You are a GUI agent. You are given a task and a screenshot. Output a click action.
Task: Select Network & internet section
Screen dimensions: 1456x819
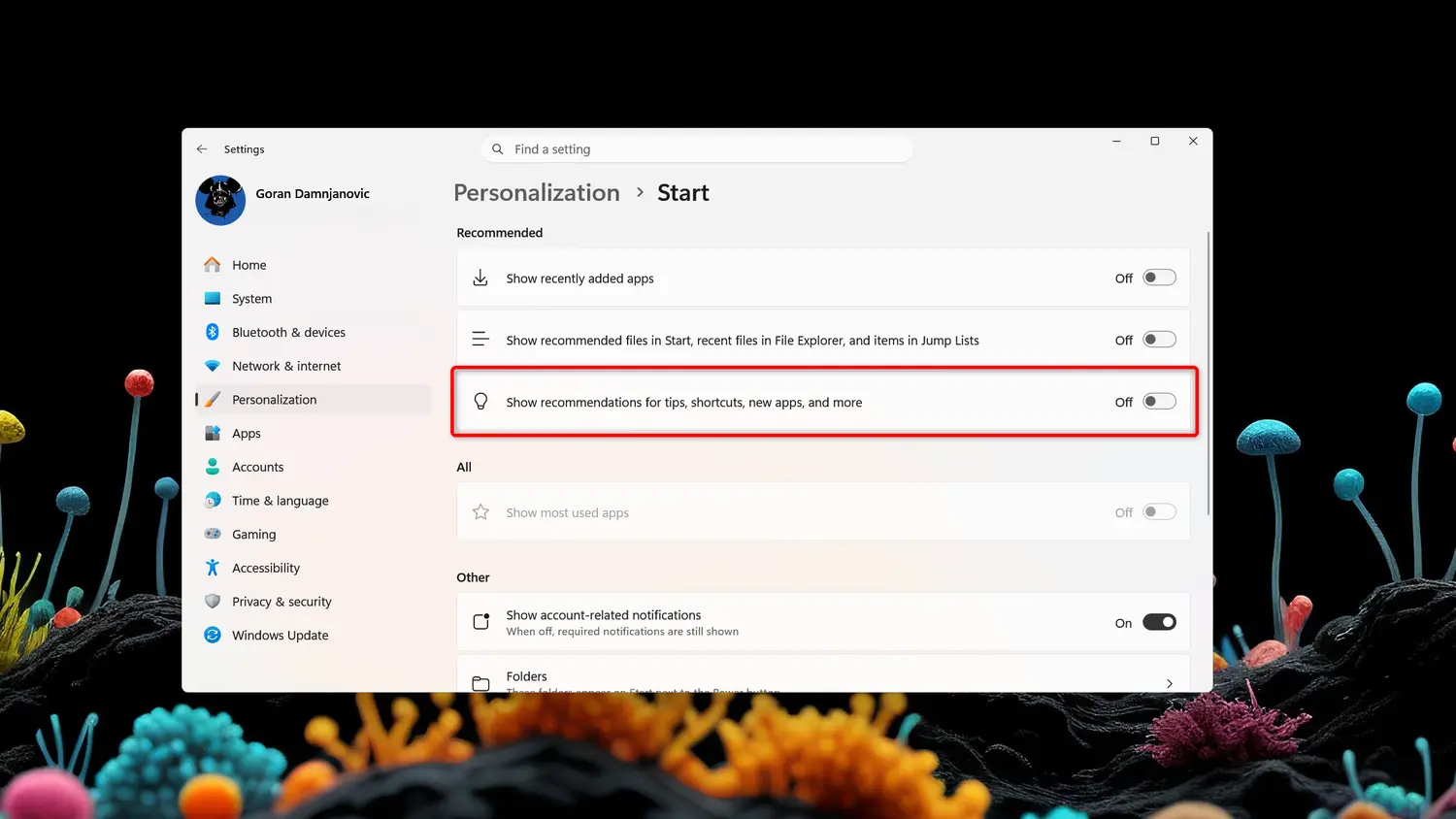286,366
